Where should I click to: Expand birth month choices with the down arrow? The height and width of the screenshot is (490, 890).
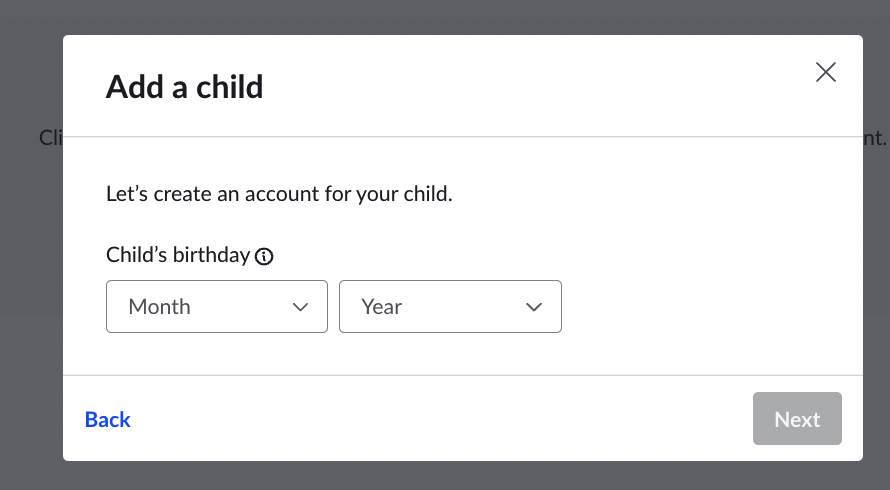(x=300, y=307)
